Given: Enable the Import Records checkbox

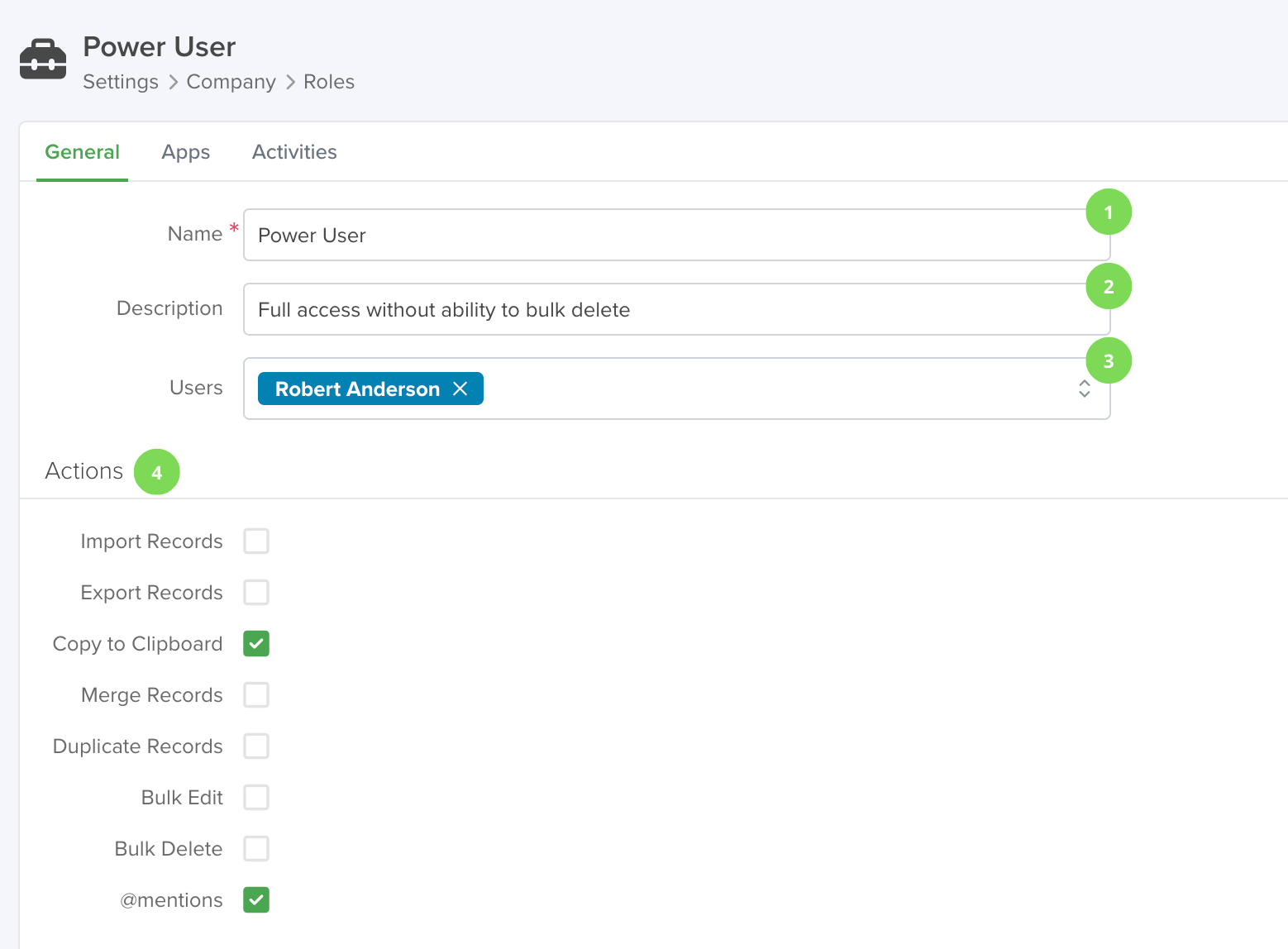Looking at the screenshot, I should click(256, 541).
